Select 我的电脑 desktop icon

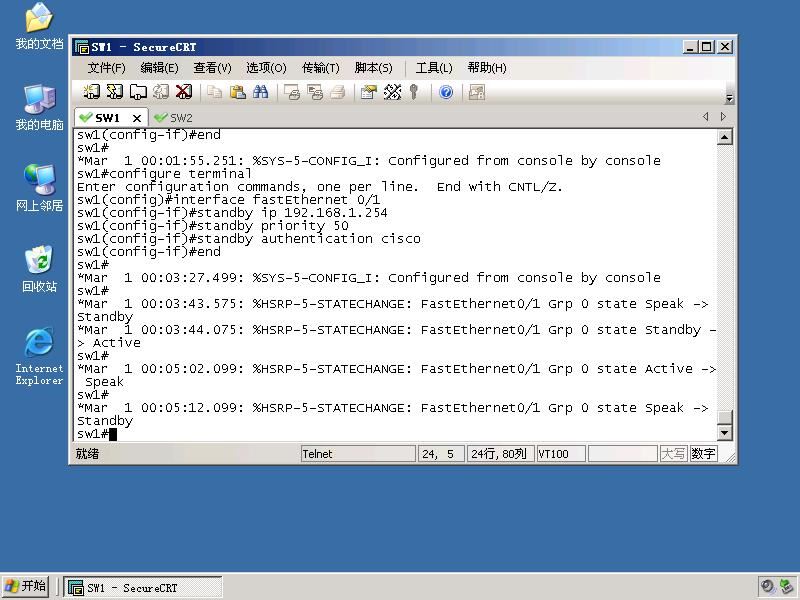pos(39,107)
